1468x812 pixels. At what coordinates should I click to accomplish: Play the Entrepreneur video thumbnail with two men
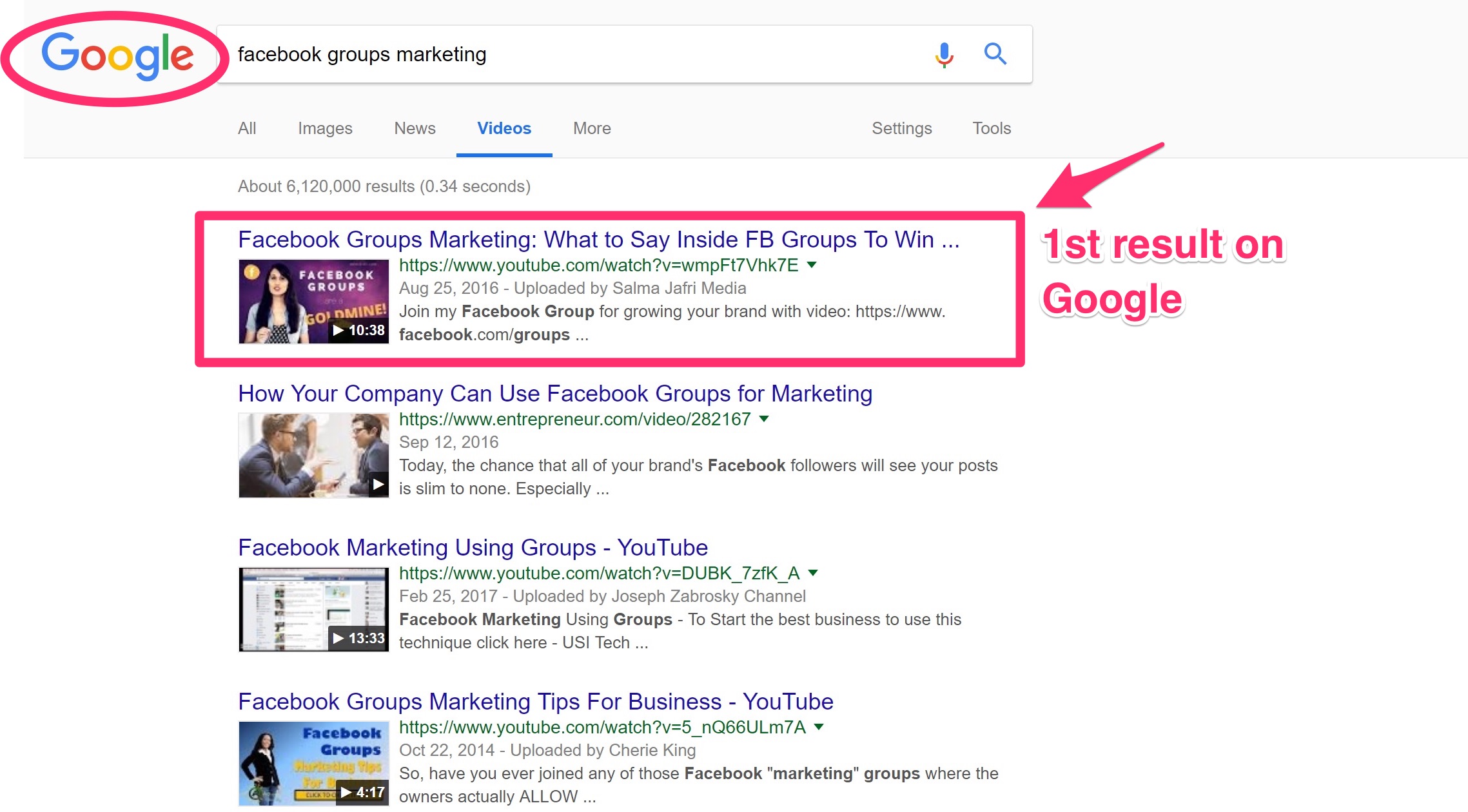tap(313, 456)
